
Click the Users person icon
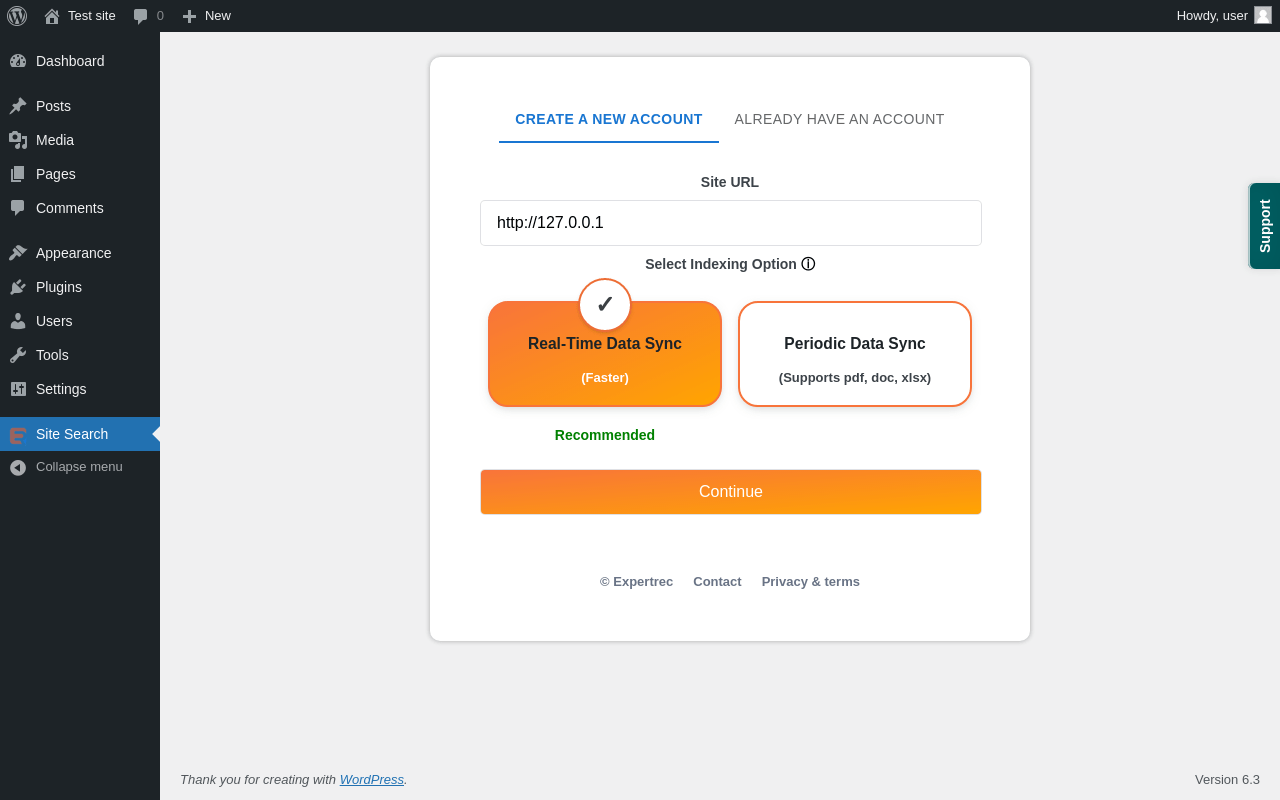click(x=18, y=321)
